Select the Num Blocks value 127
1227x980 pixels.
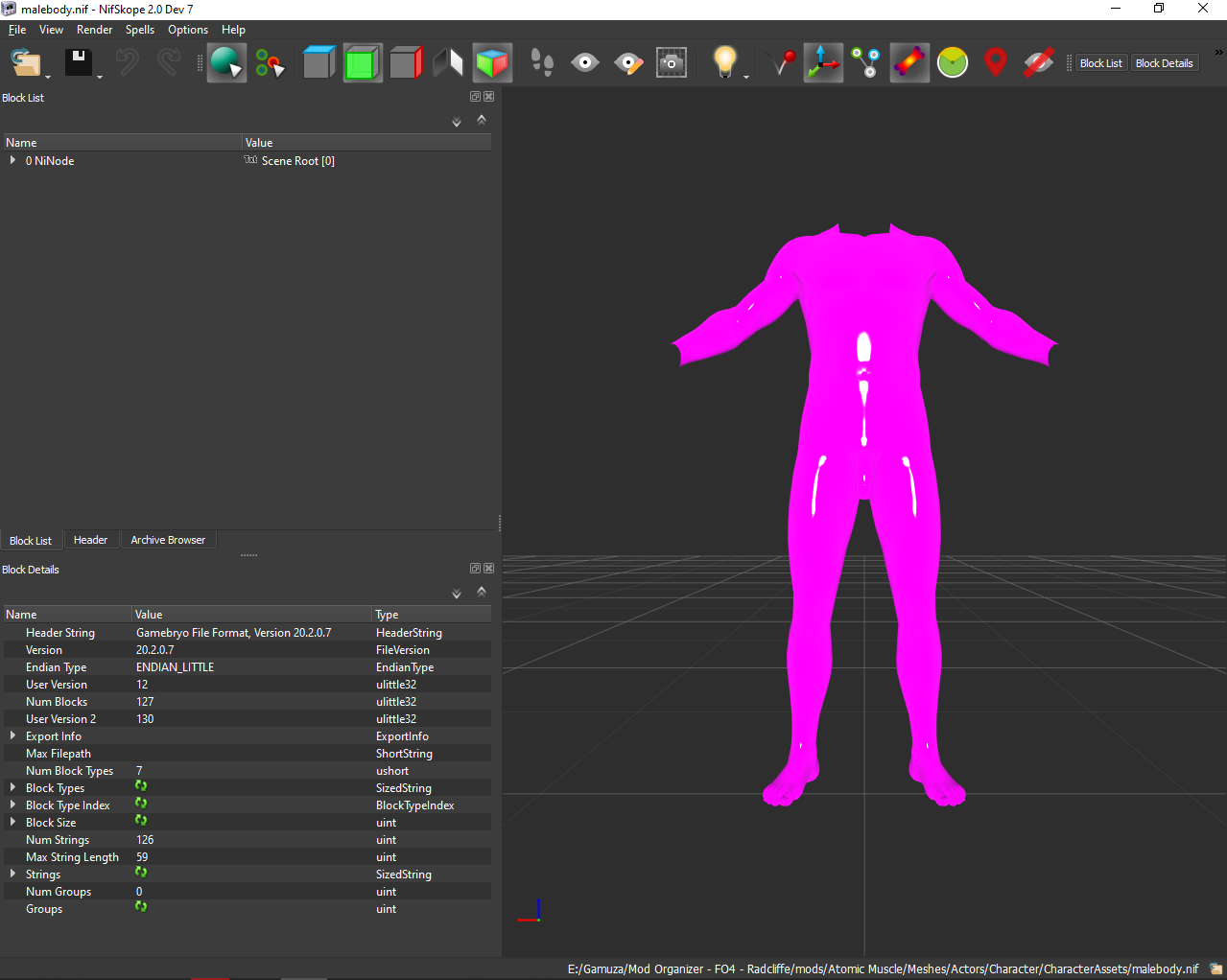[x=145, y=702]
